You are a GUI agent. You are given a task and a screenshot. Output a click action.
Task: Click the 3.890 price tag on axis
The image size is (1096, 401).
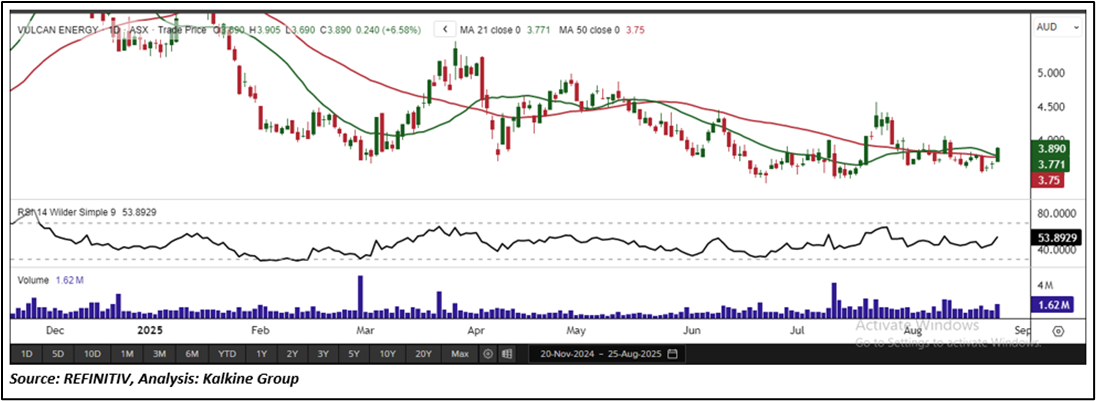1050,150
